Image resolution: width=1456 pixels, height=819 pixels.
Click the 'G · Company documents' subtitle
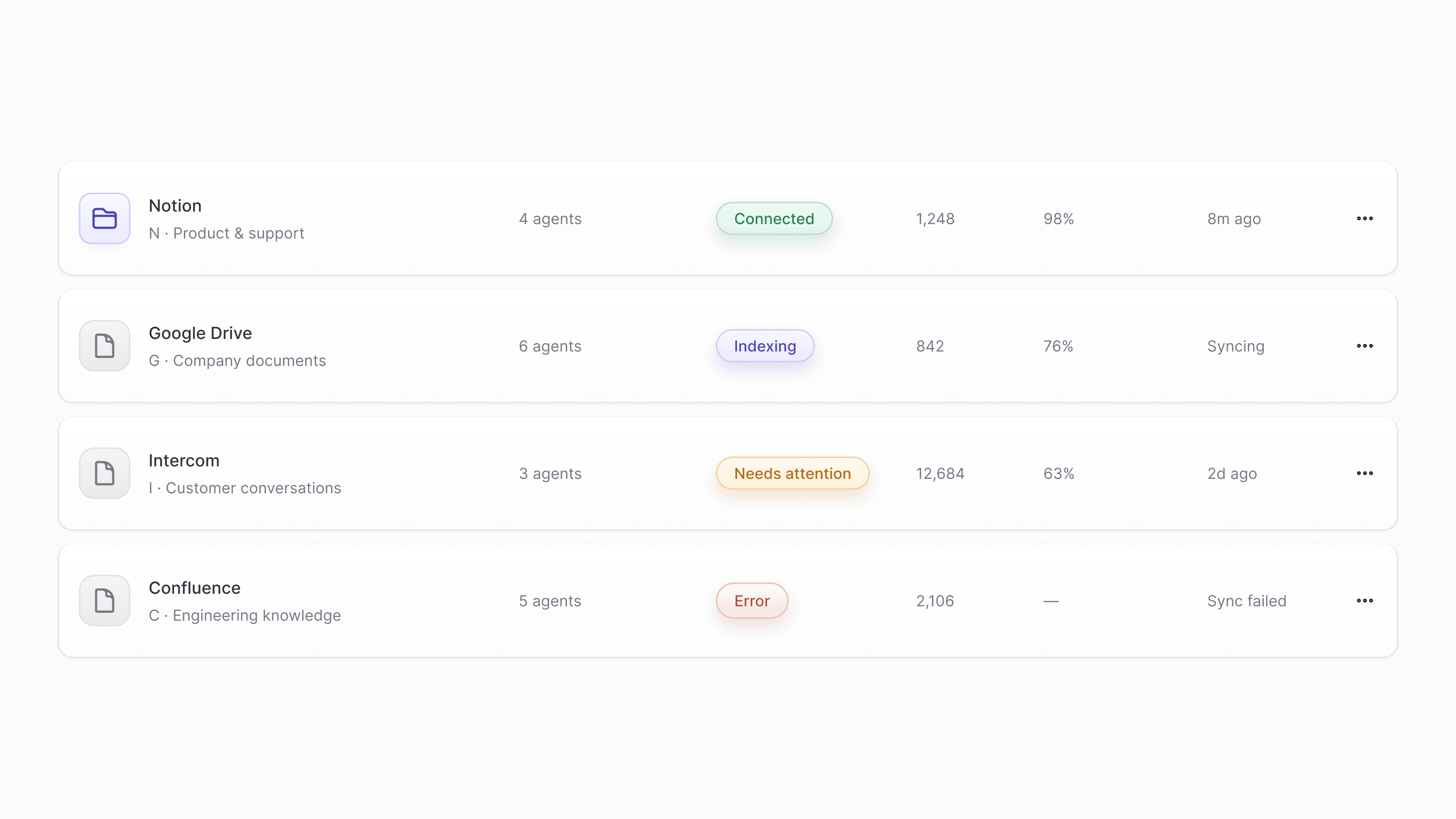237,361
